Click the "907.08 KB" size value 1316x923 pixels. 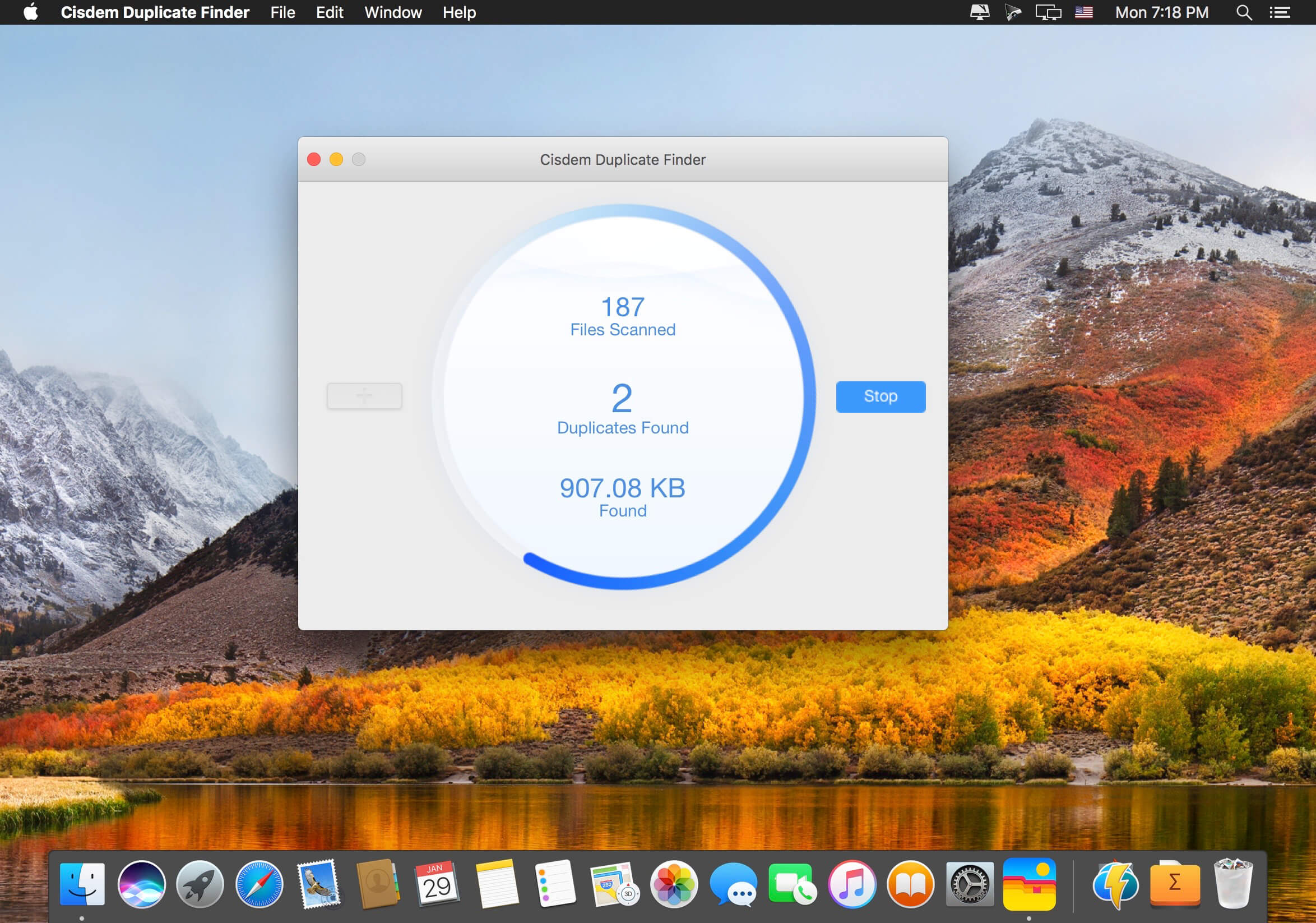pos(623,488)
